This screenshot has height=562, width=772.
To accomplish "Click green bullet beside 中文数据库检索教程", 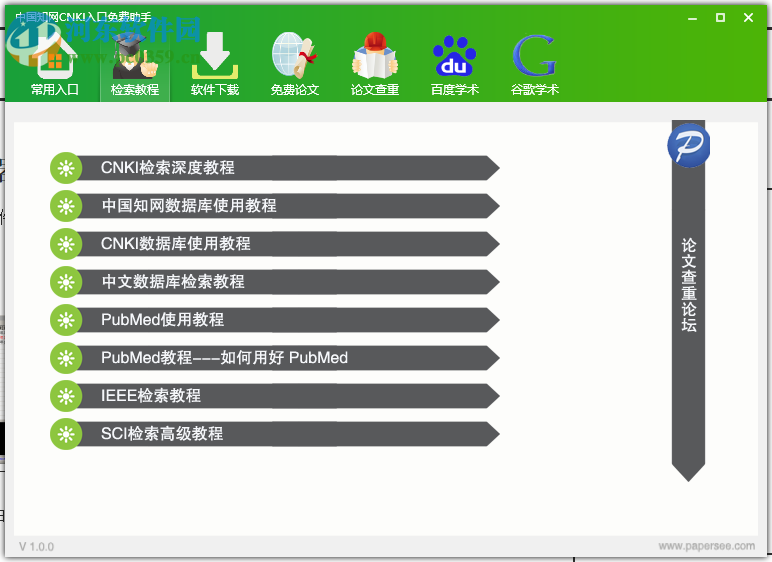I will (x=66, y=282).
